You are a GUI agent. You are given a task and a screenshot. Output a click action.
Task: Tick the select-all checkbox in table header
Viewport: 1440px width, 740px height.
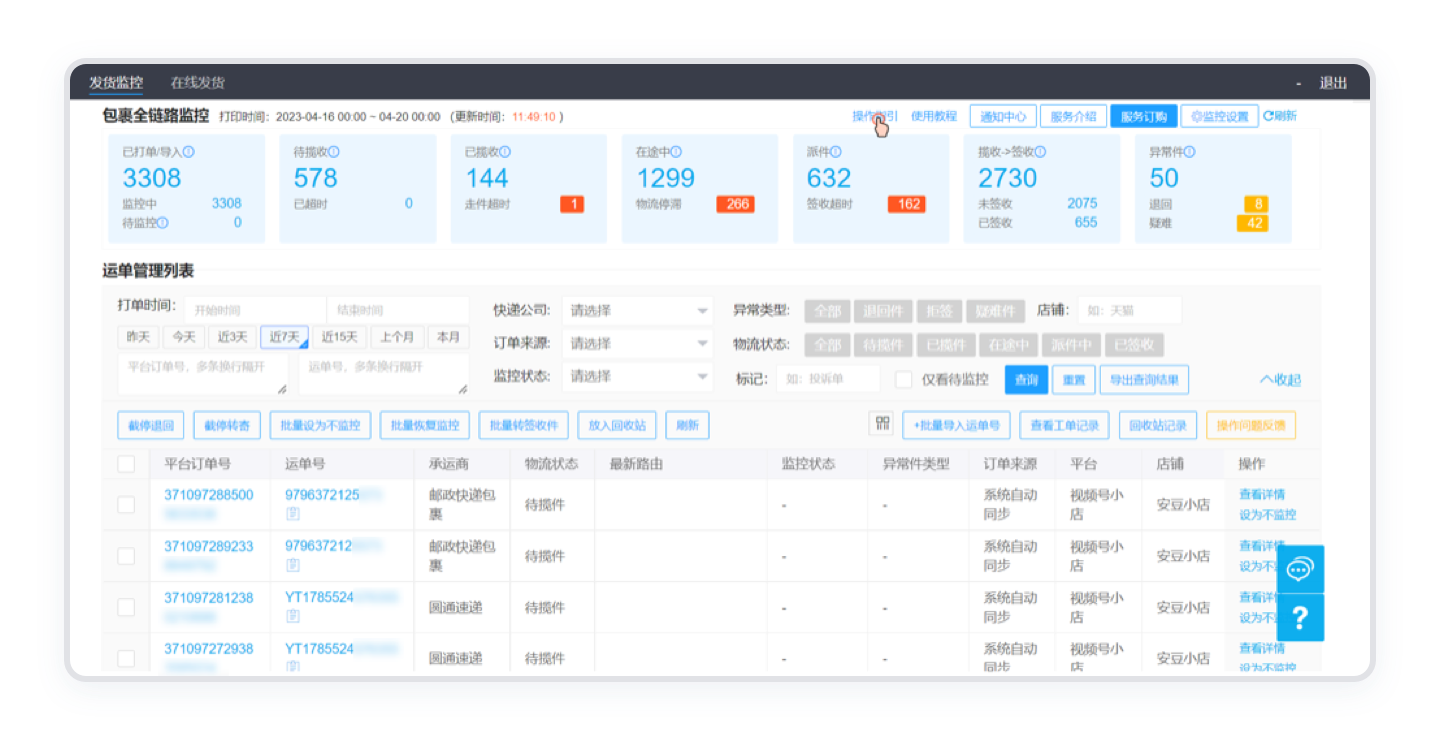126,464
